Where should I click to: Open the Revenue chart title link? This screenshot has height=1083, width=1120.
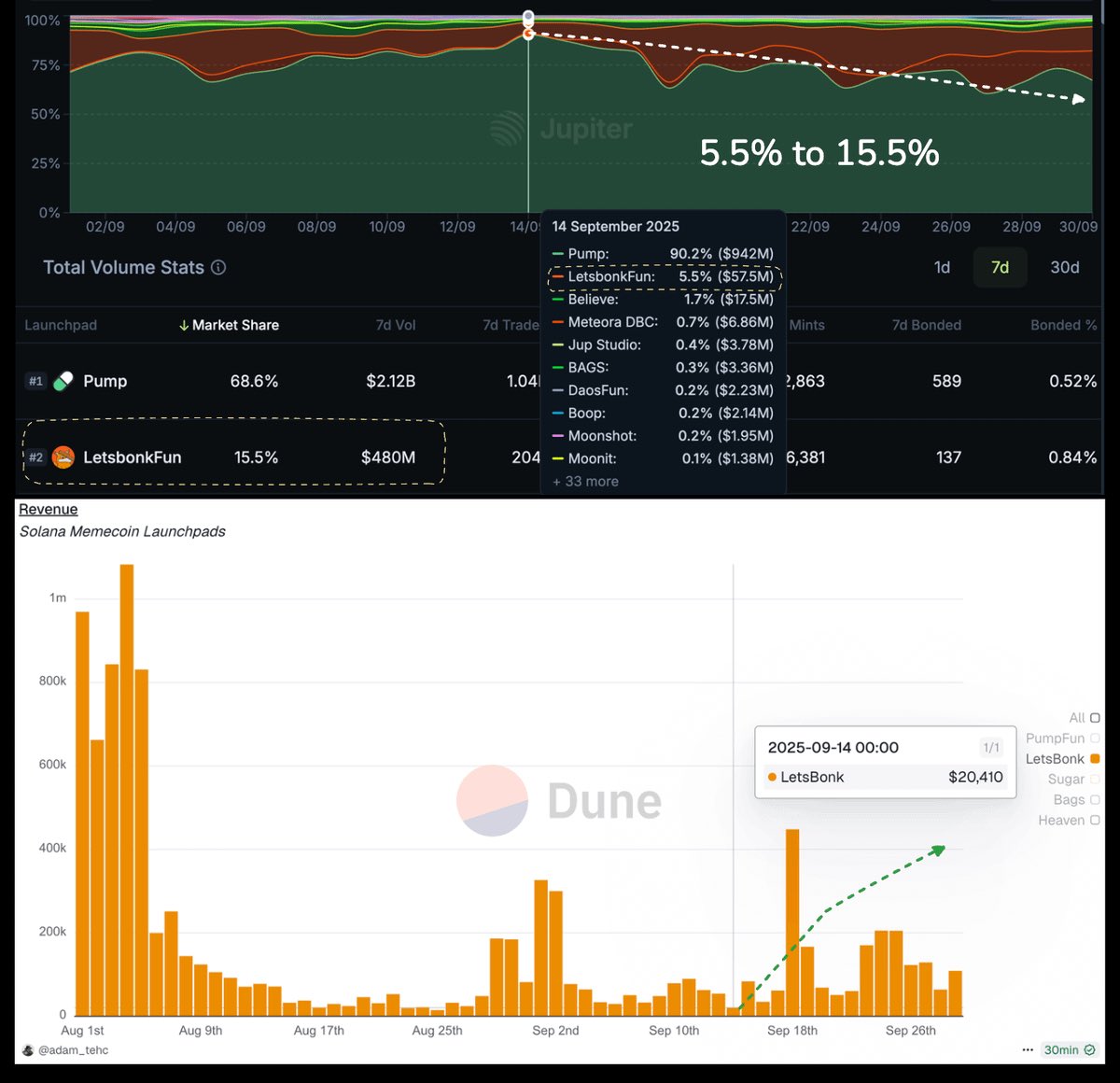49,510
